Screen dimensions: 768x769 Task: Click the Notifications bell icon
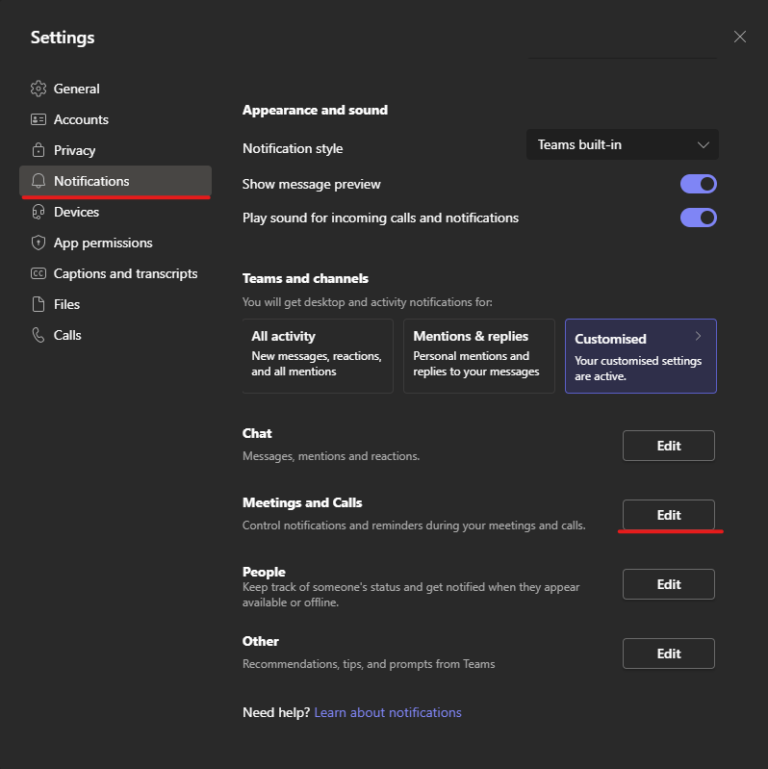pyautogui.click(x=38, y=181)
